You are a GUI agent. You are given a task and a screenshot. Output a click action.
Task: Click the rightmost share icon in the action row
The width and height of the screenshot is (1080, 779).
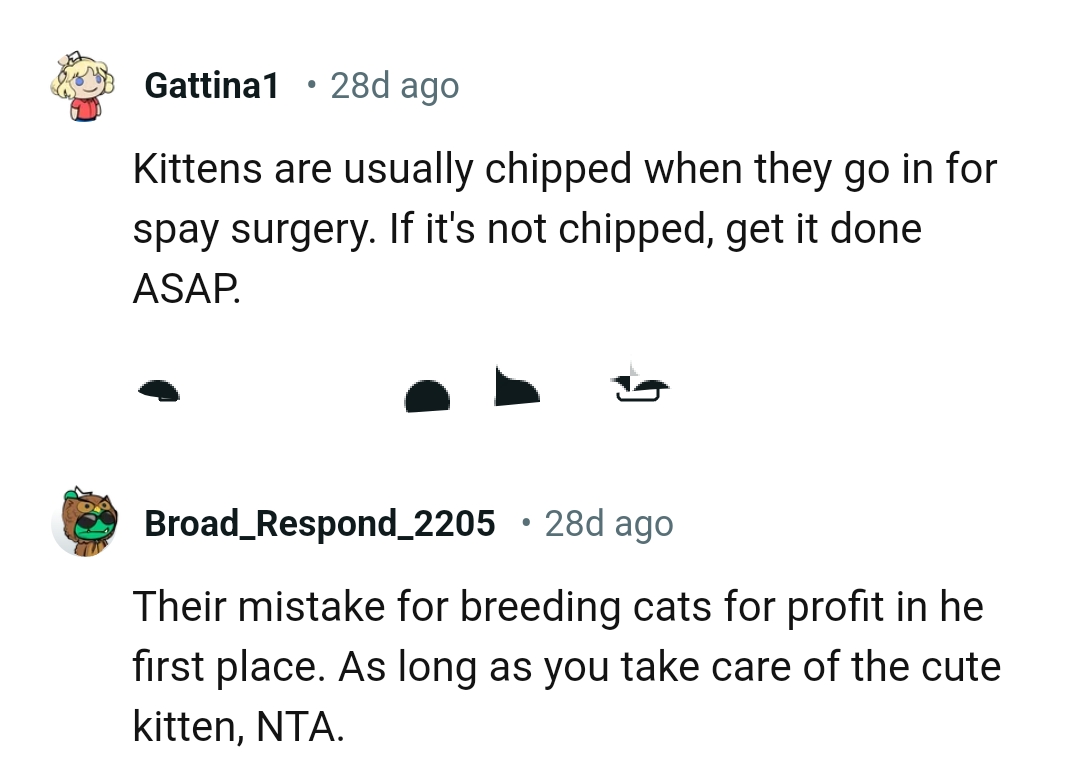click(638, 390)
